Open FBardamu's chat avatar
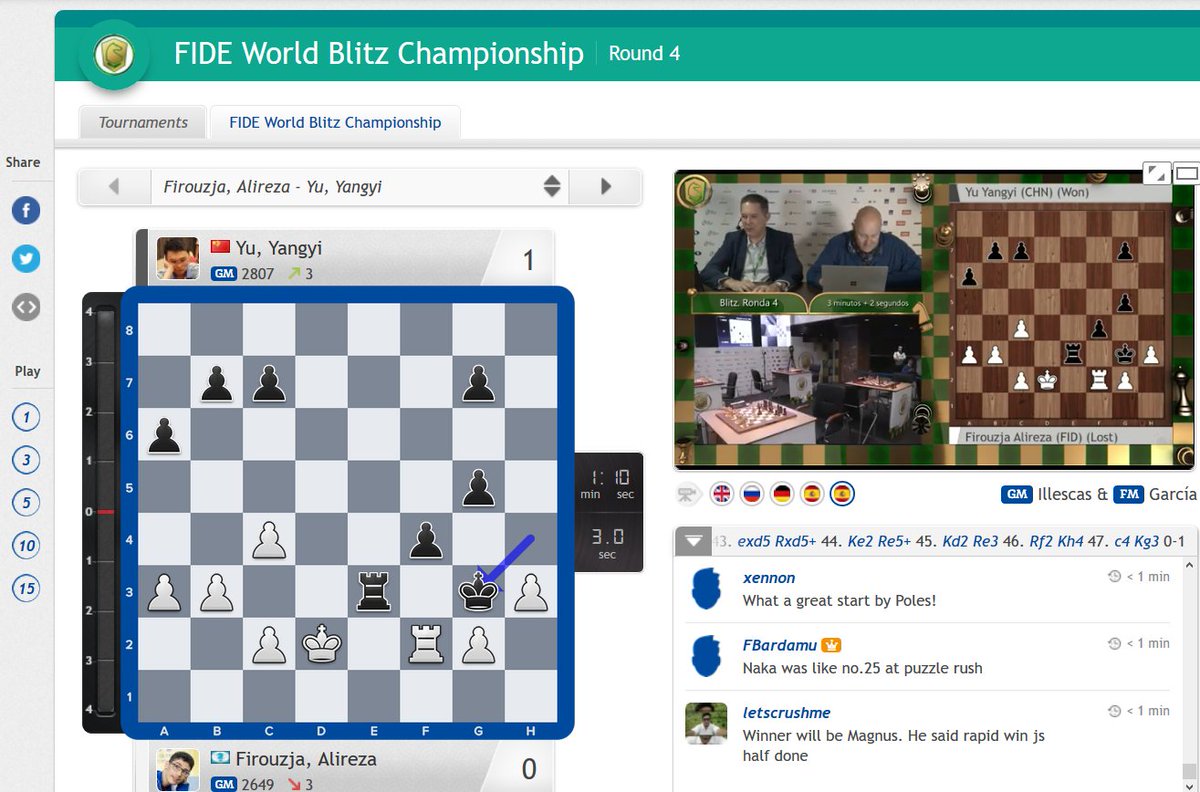 [708, 656]
